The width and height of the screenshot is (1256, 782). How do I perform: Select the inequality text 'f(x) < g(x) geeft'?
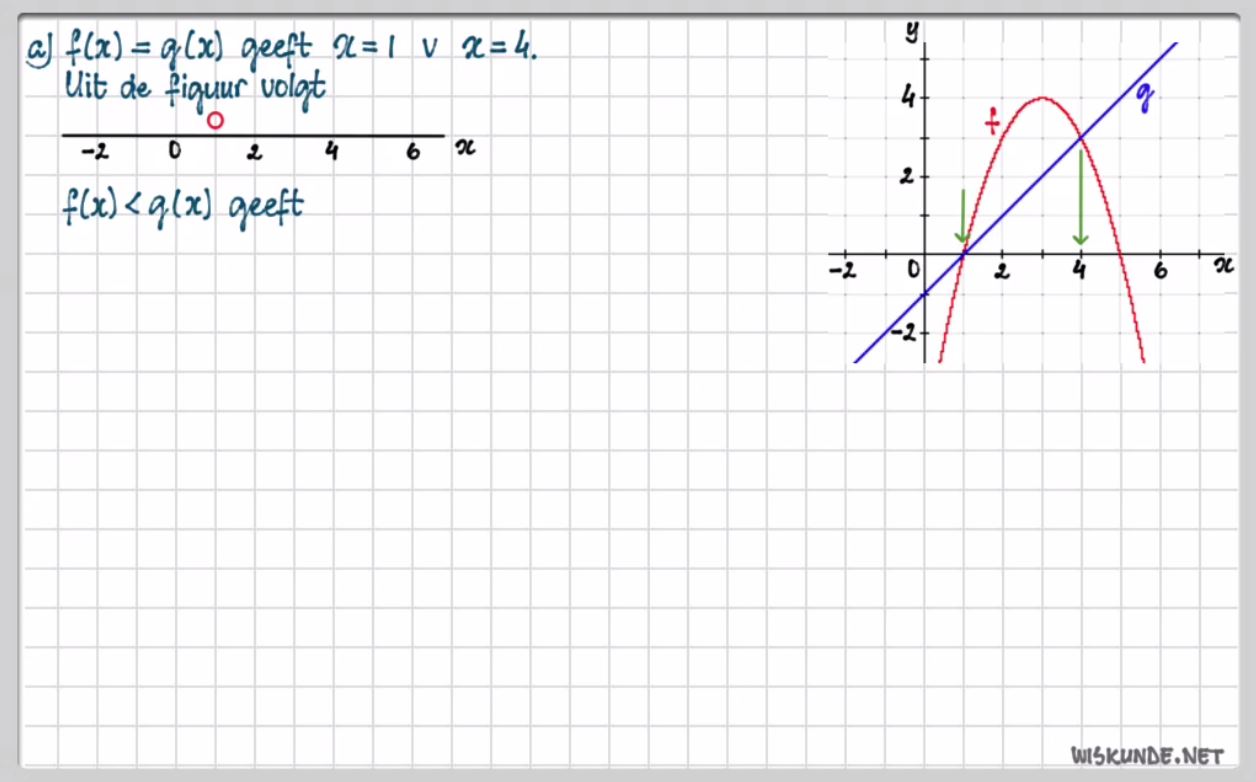pos(183,208)
